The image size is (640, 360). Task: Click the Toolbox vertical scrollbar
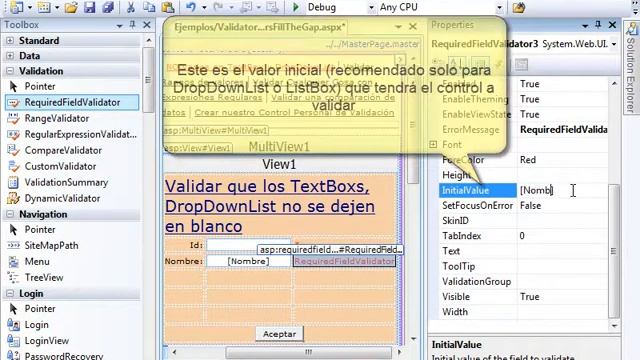[148, 80]
